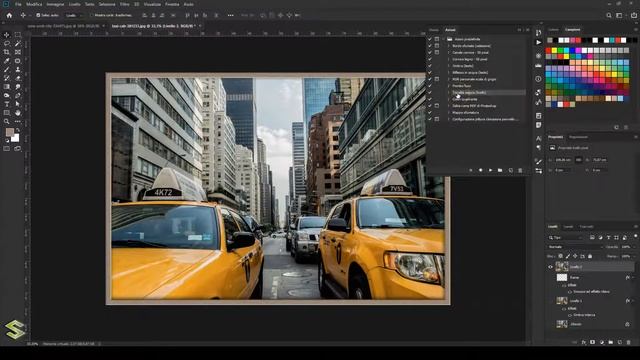Add layer mask icon in Layers panel
This screenshot has height=360, width=640.
point(593,342)
